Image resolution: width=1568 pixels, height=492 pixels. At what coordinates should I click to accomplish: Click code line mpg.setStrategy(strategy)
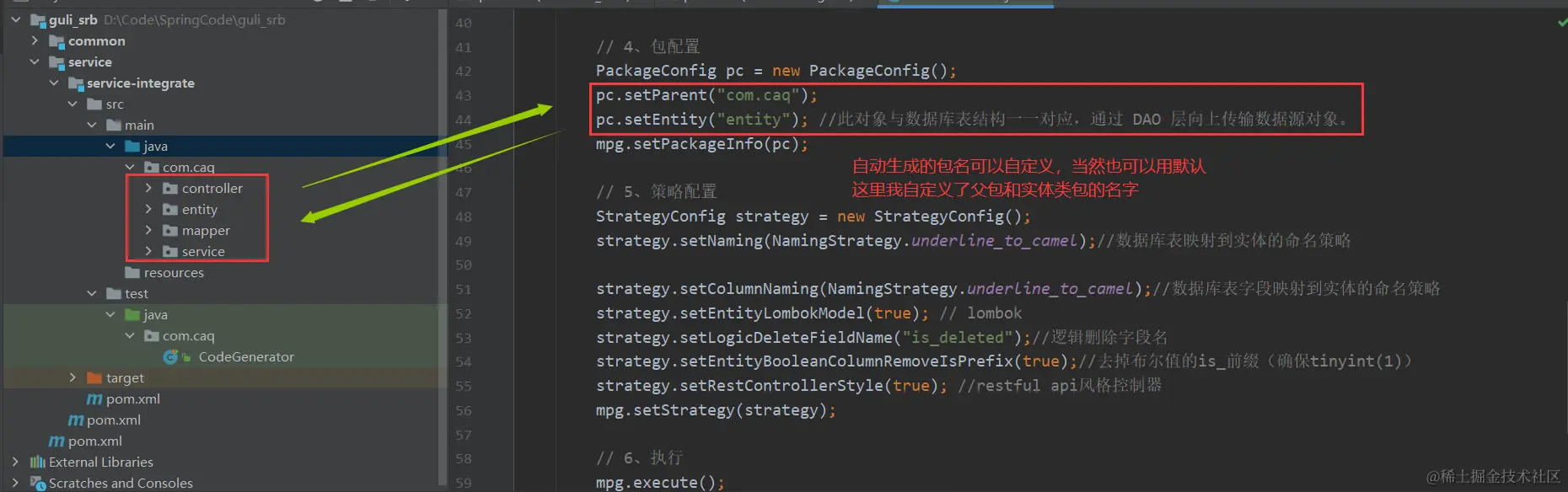pyautogui.click(x=716, y=410)
